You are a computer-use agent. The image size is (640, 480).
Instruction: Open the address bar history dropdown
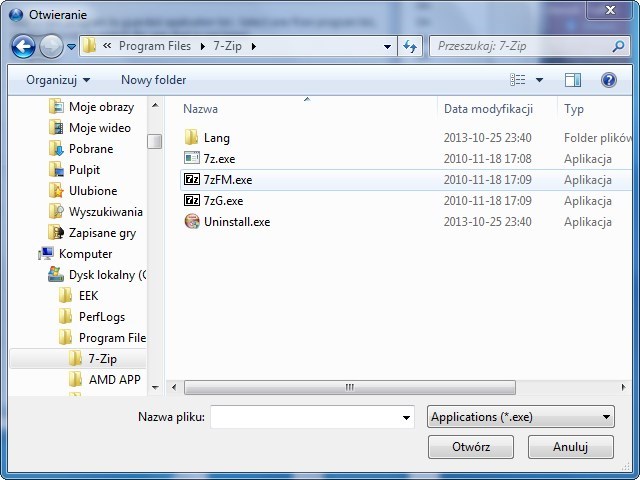click(387, 47)
